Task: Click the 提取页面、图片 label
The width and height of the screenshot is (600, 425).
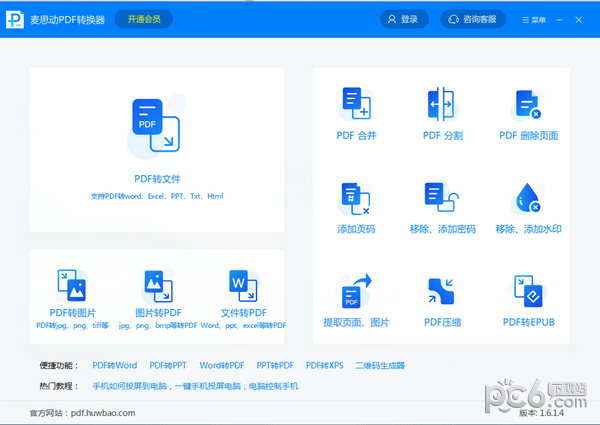Action: click(x=356, y=322)
